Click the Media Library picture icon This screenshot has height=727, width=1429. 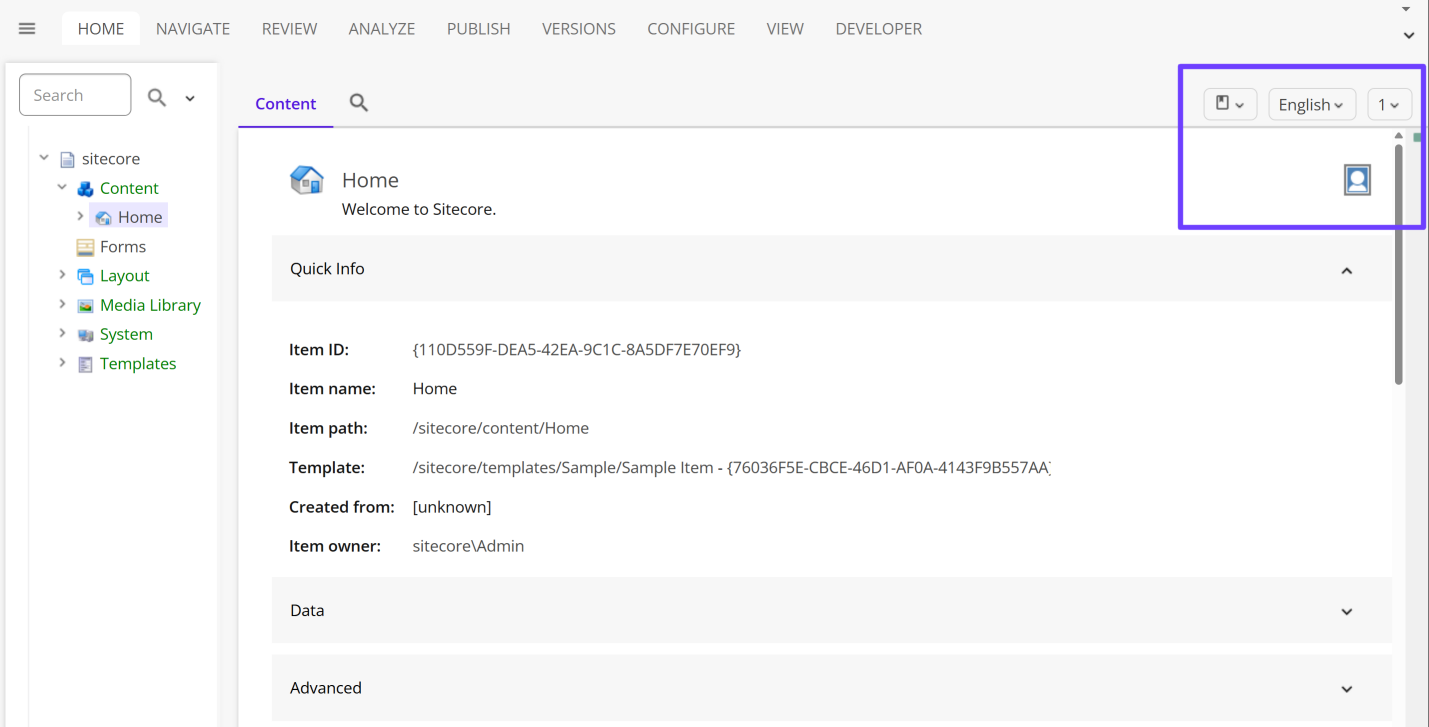[x=85, y=305]
